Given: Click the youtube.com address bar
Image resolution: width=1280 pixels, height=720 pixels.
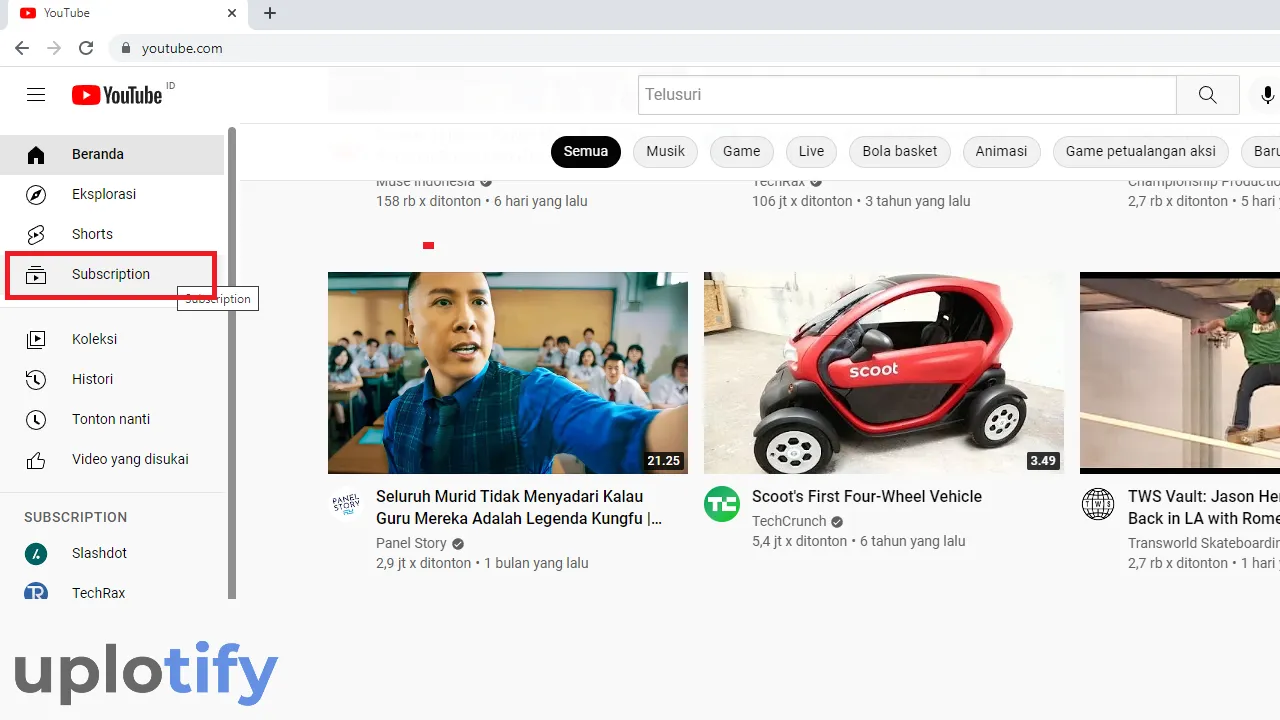Looking at the screenshot, I should 695,48.
